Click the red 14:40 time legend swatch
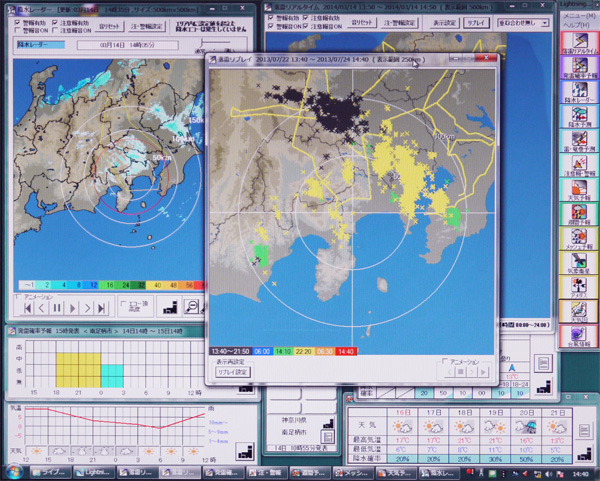This screenshot has height=481, width=600. point(345,351)
